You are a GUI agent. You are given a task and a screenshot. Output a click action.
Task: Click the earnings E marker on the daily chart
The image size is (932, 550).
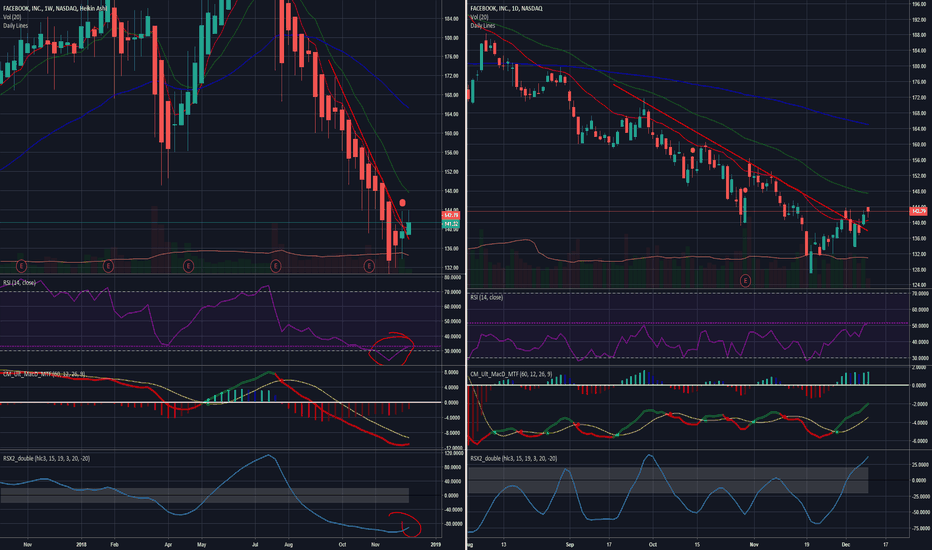[x=745, y=280]
